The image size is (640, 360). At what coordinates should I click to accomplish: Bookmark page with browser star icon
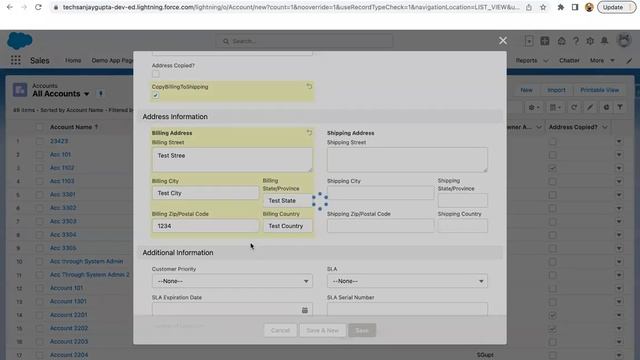pos(543,7)
